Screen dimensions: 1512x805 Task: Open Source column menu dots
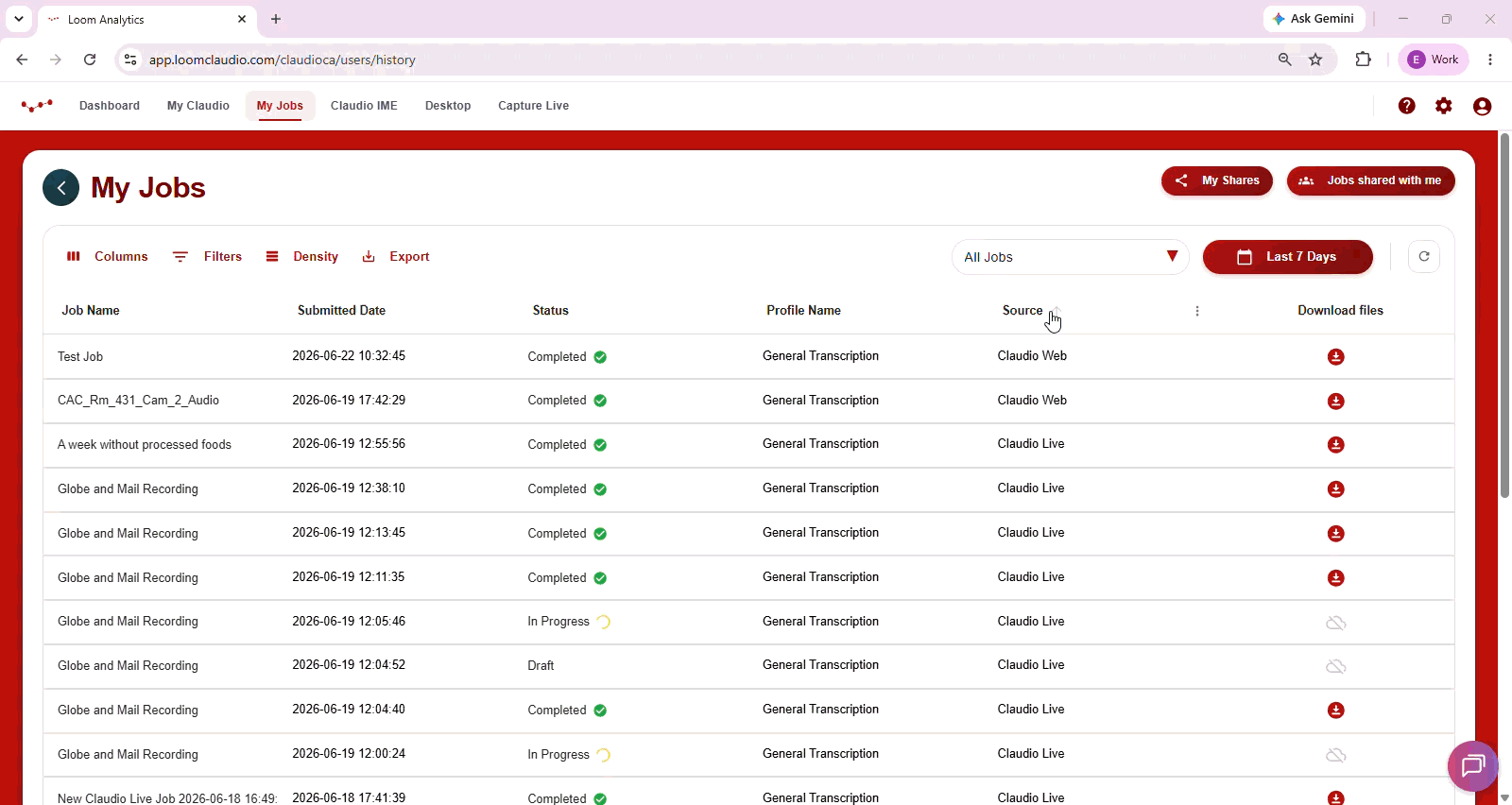1197,311
